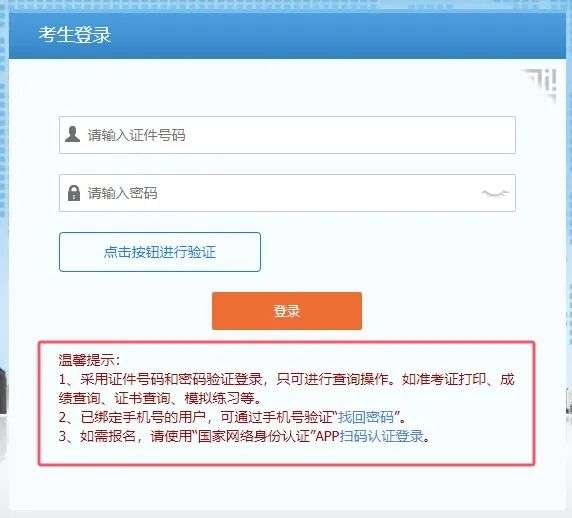Click tip 2 about 已绑定手机号的用户
The image size is (572, 518).
pos(232,417)
